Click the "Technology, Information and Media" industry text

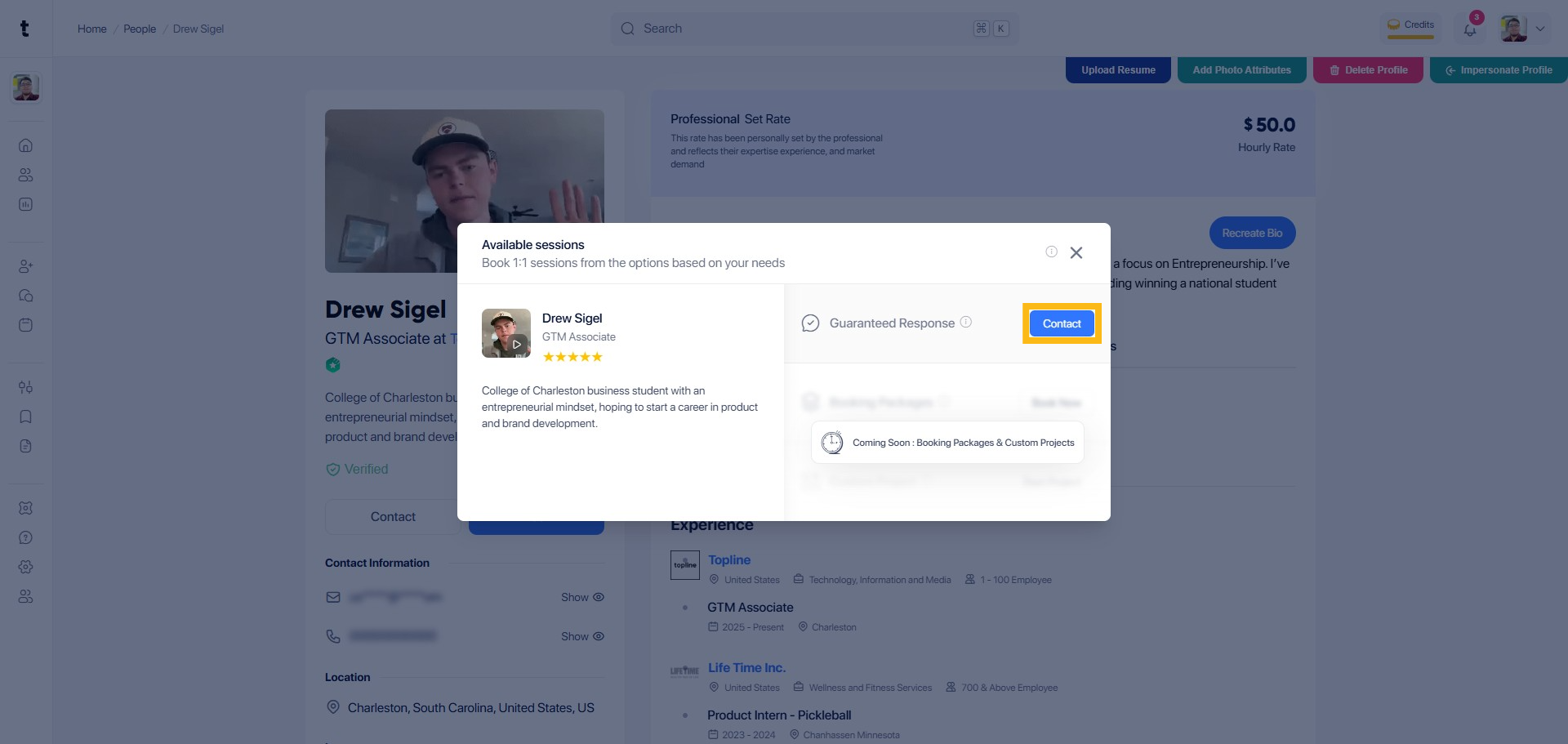pyautogui.click(x=880, y=580)
